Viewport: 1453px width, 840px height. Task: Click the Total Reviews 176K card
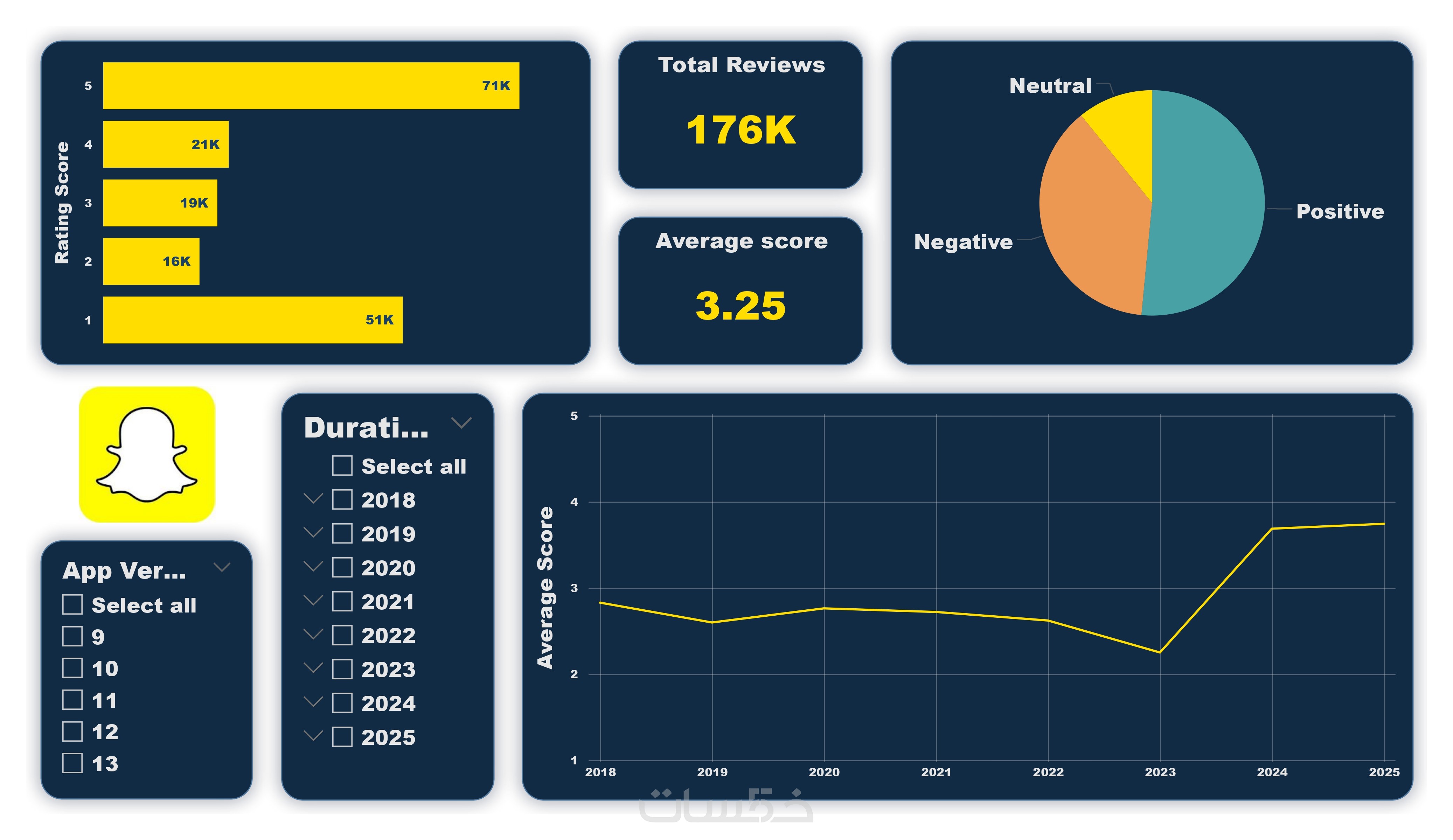741,115
